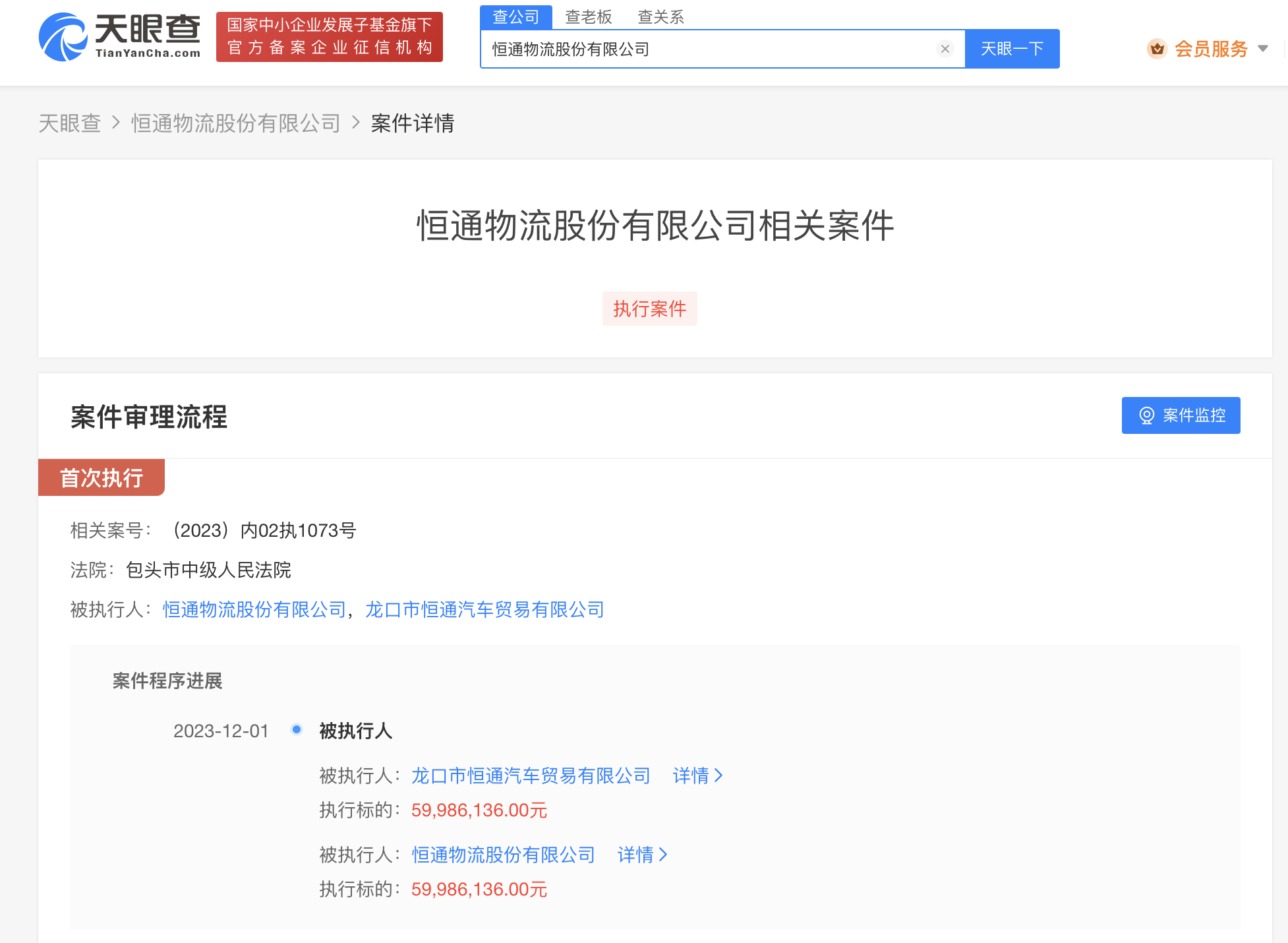Expand the 会员服务 dropdown menu
Viewport: 1288px width, 943px height.
[1264, 49]
